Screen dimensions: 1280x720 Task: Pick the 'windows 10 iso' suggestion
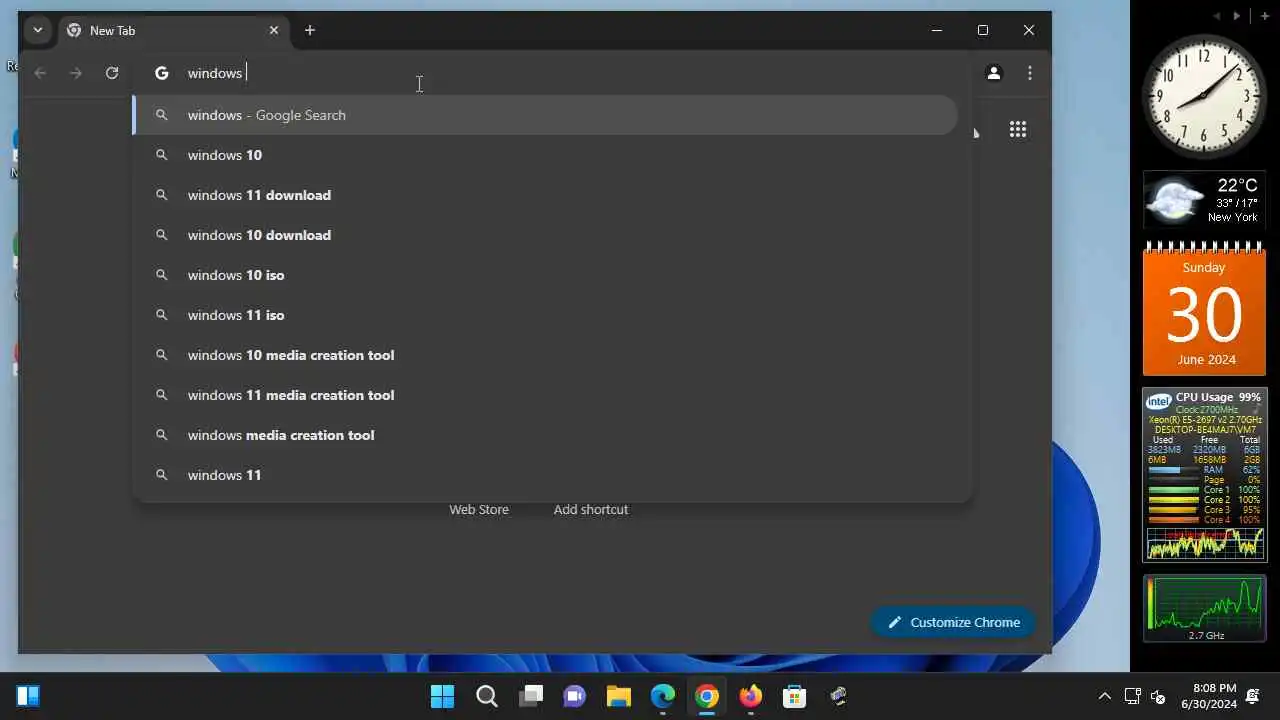tap(545, 275)
